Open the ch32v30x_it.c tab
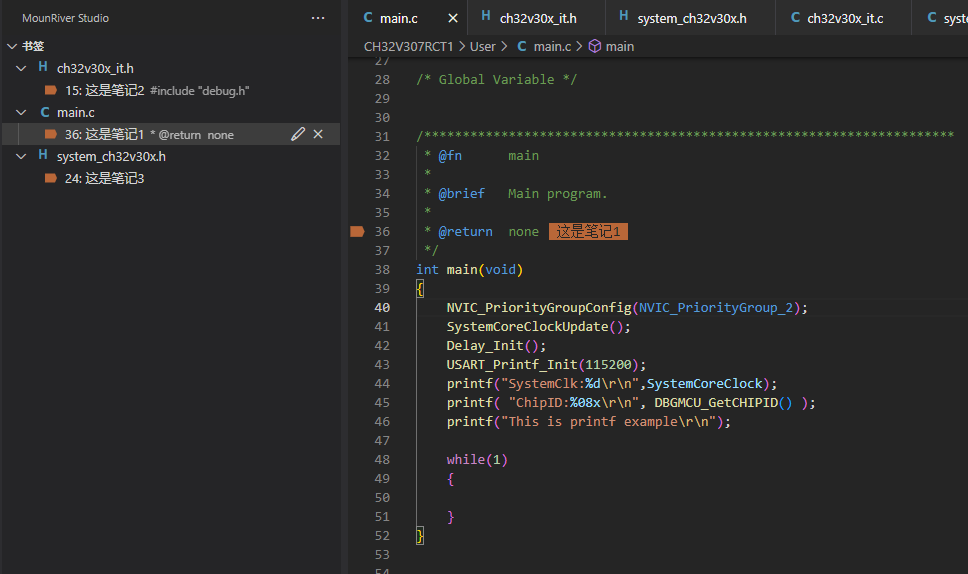The width and height of the screenshot is (968, 574). click(x=844, y=18)
